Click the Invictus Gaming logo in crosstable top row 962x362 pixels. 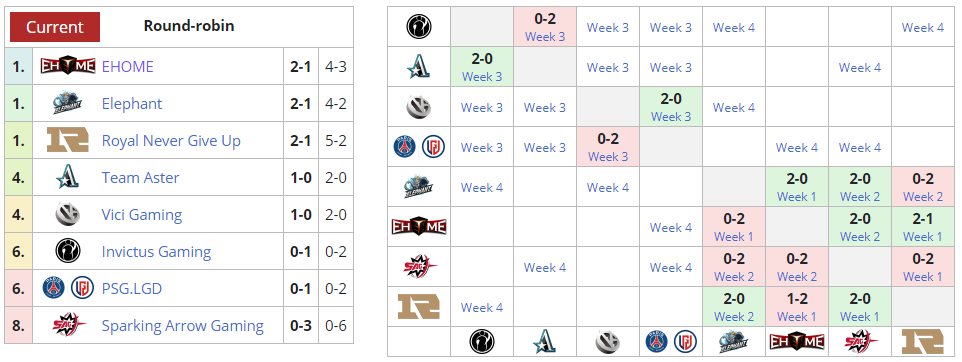pyautogui.click(x=419, y=27)
